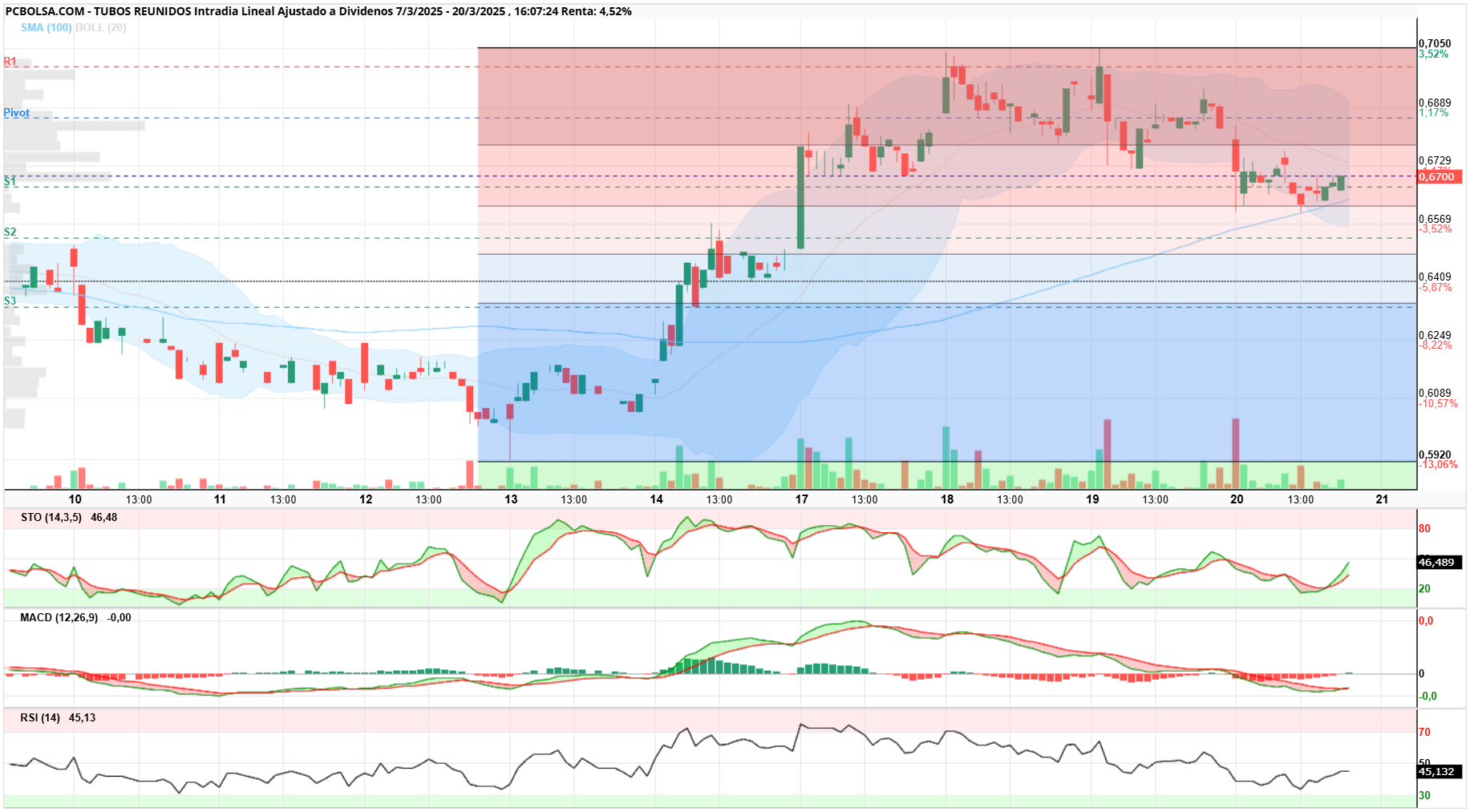This screenshot has height=812, width=1470.
Task: Click the BOLL (20) legend label
Action: [x=100, y=27]
